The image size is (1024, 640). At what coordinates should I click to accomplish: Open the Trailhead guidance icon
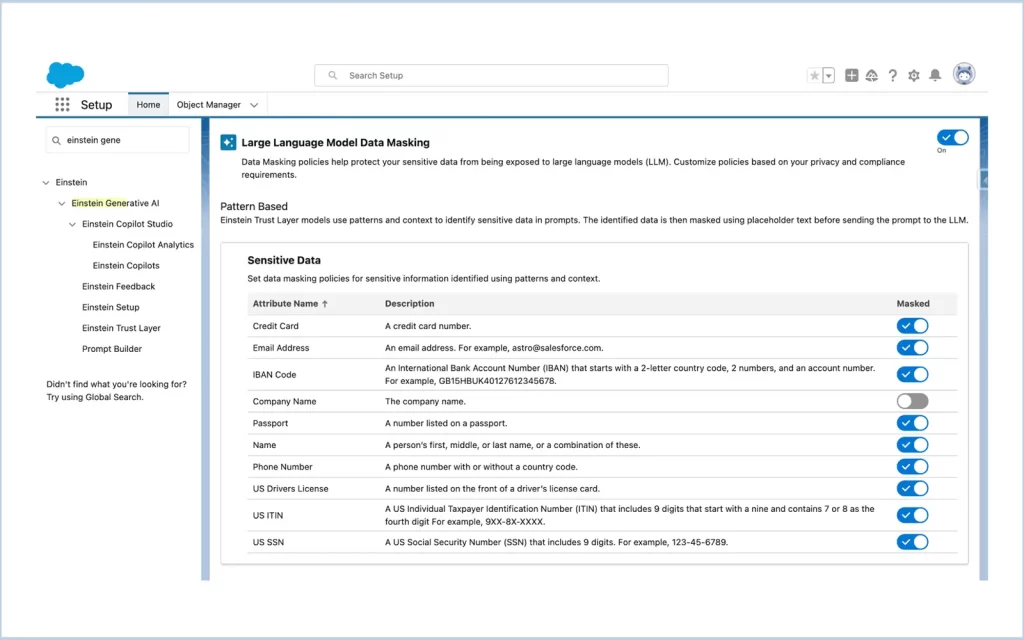[x=872, y=76]
